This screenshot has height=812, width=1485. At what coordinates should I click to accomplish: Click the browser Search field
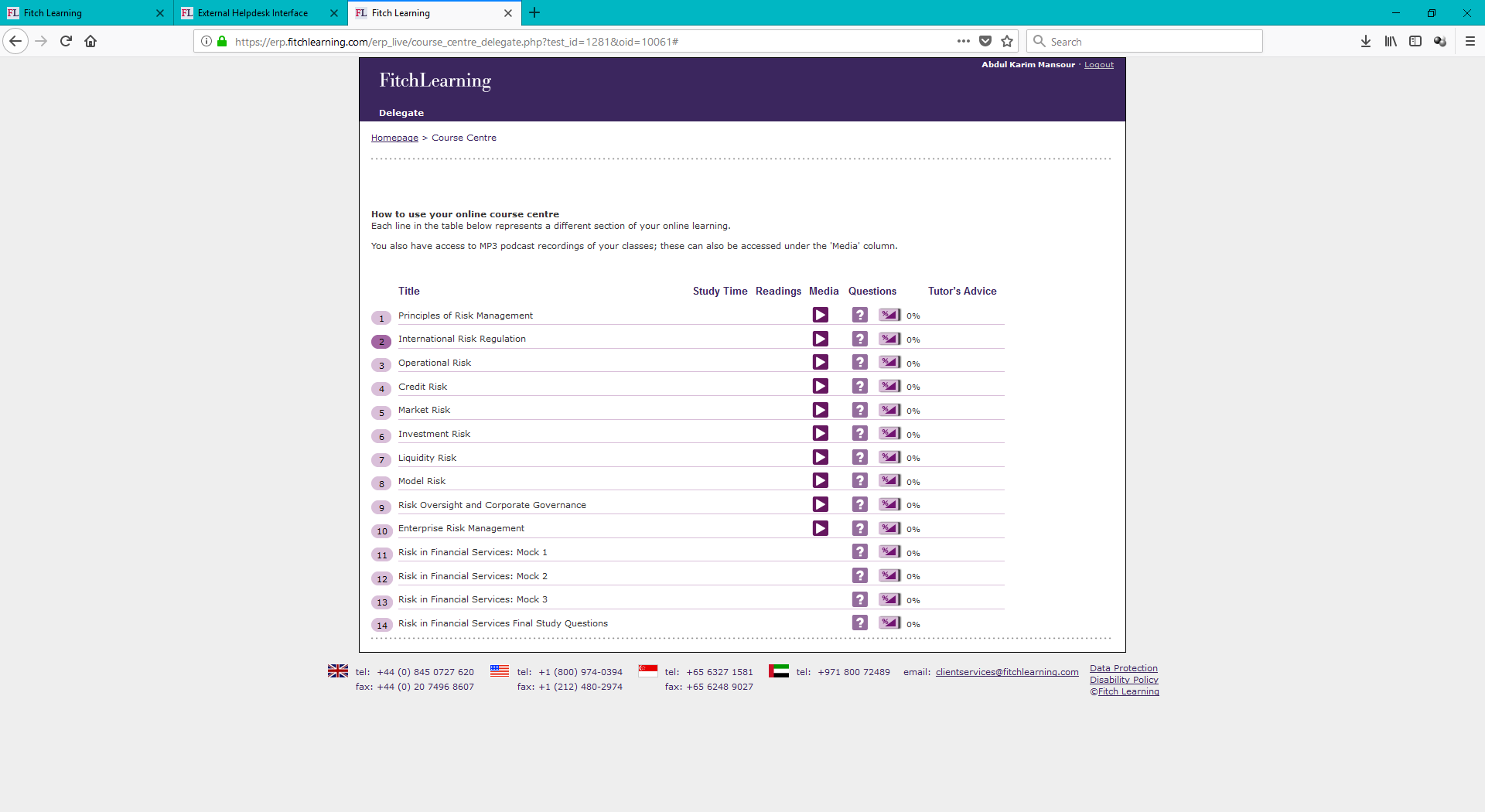pos(1145,41)
